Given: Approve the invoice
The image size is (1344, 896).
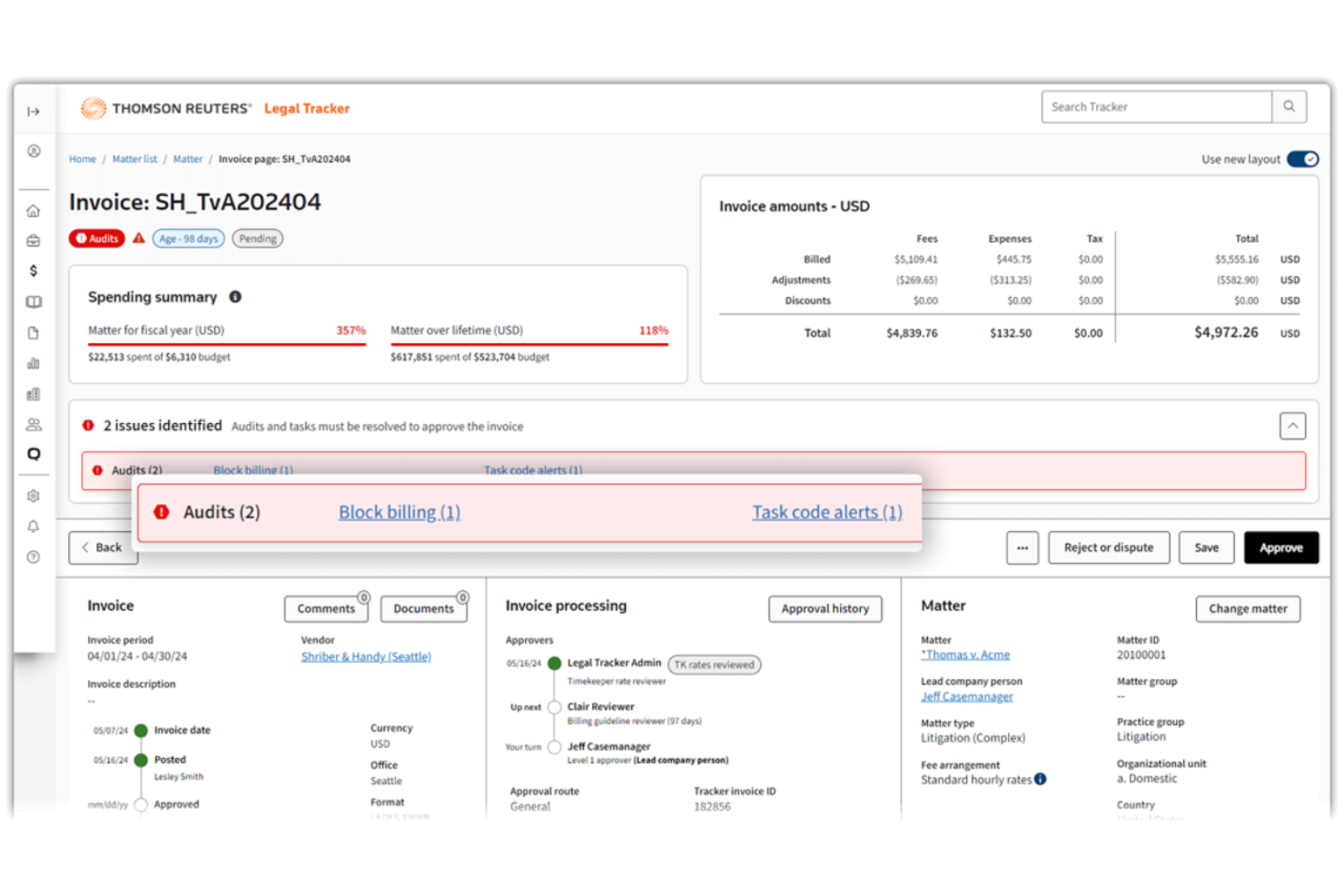Looking at the screenshot, I should pos(1281,547).
